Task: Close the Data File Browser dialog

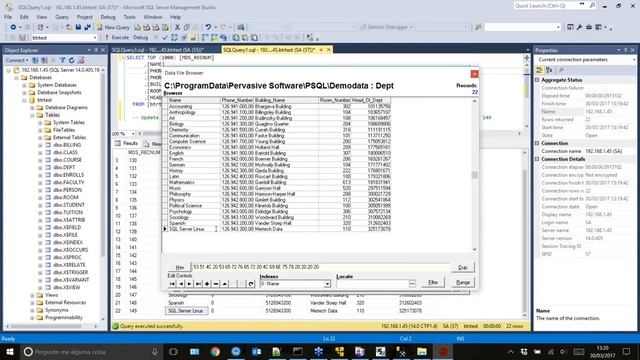Action: pyautogui.click(x=474, y=74)
